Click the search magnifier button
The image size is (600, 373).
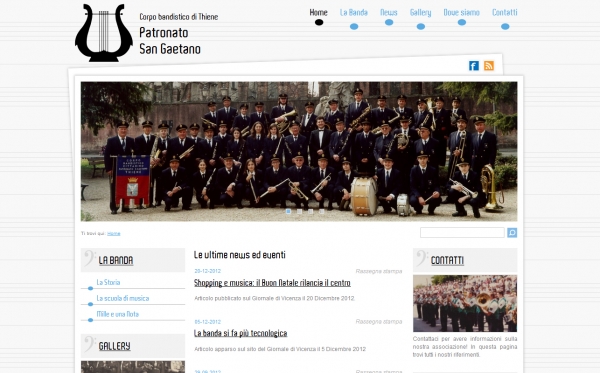click(512, 233)
